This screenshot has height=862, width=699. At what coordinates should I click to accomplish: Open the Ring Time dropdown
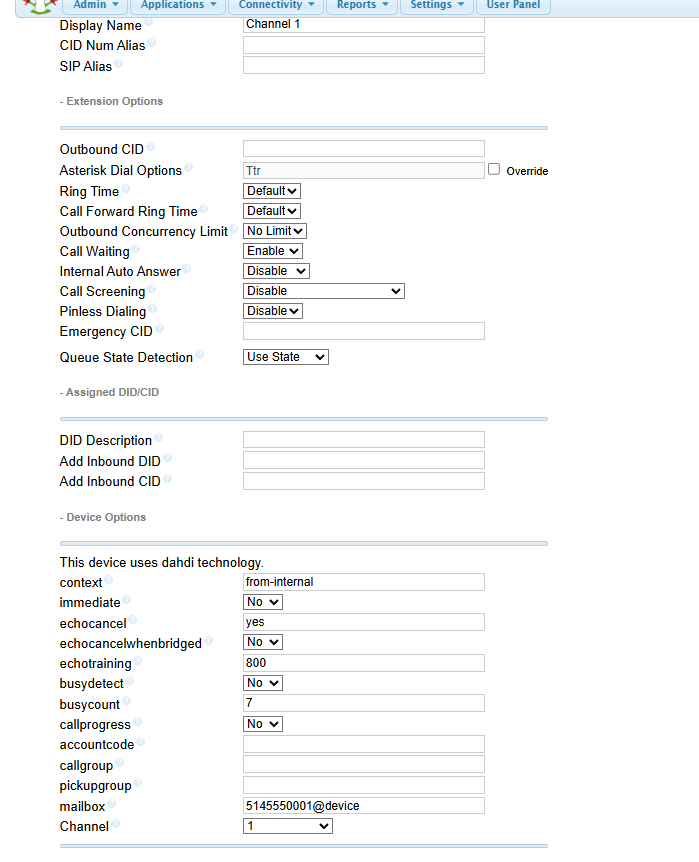pos(272,191)
